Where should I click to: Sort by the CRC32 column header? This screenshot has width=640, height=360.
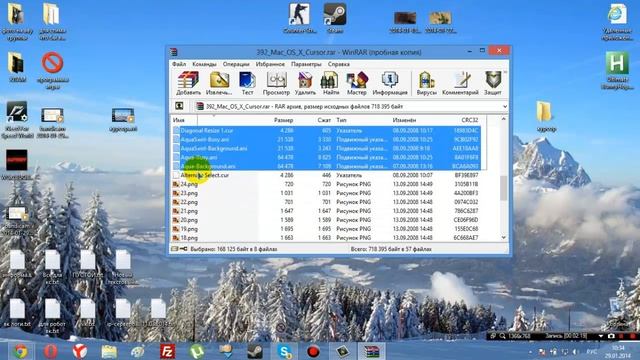469,120
